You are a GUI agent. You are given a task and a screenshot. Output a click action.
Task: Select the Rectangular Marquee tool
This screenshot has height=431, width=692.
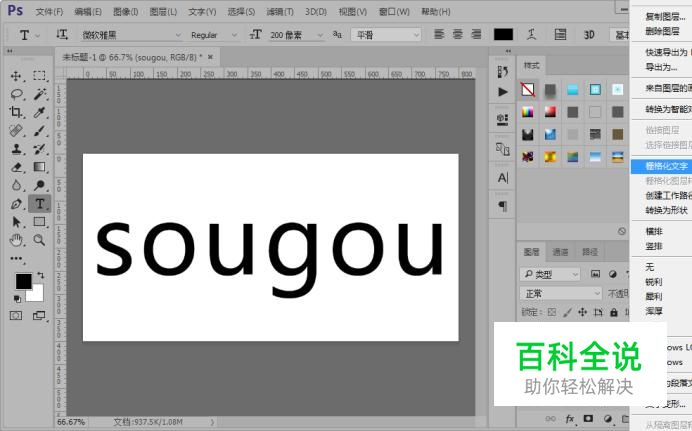coord(39,76)
